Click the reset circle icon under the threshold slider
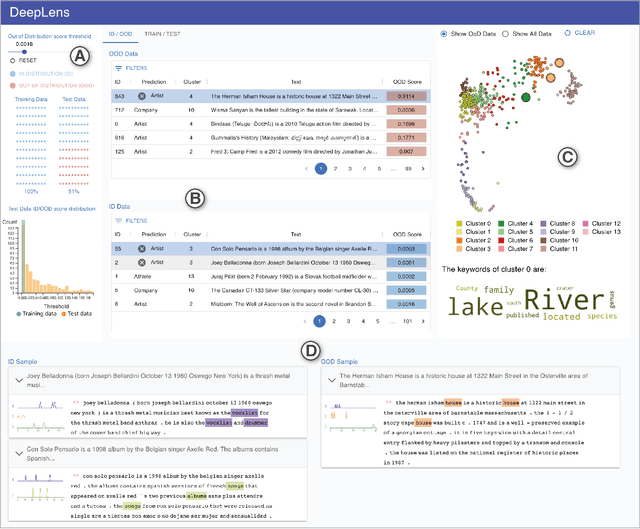The height and width of the screenshot is (529, 640). [13, 60]
